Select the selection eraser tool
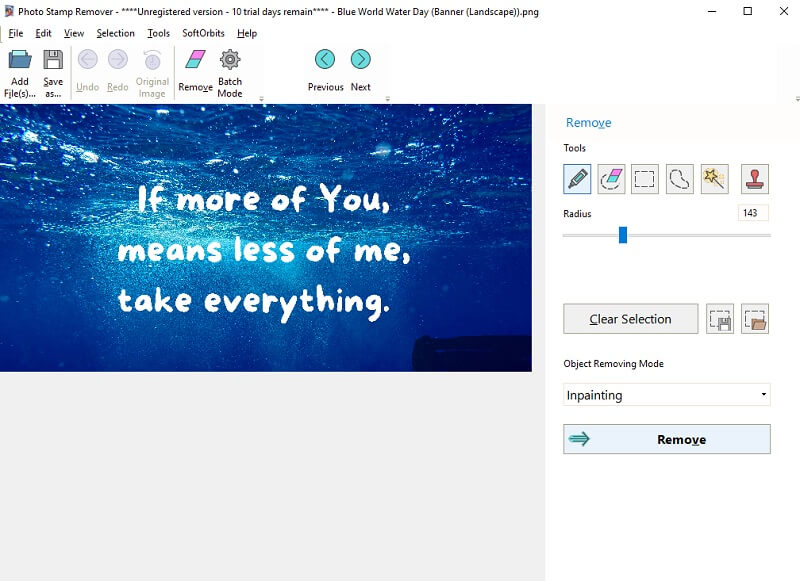Screen dimensions: 800x581 [611, 179]
